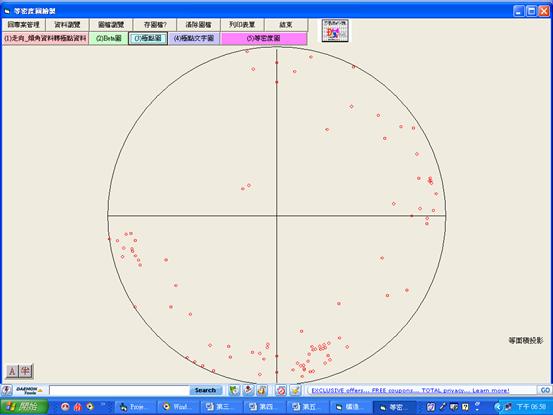
Task: Click the green shield toolbar icon
Action: coord(234,390)
